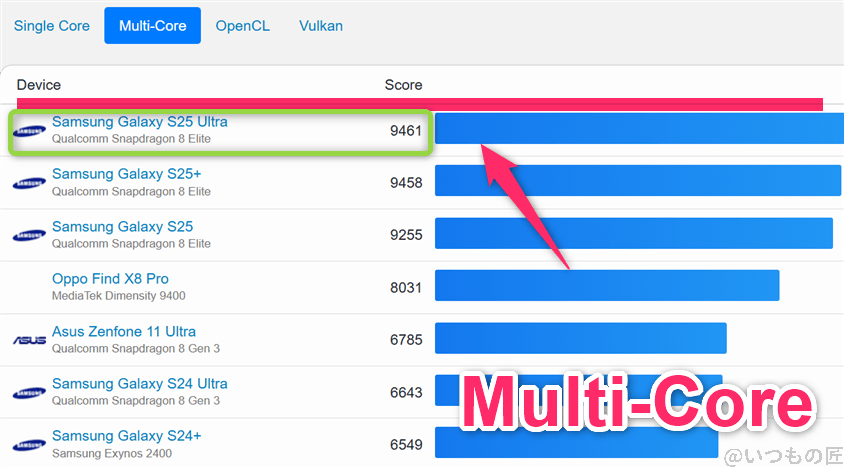
Task: Open the Samsung Galaxy S24 Ultra link
Action: coord(140,383)
